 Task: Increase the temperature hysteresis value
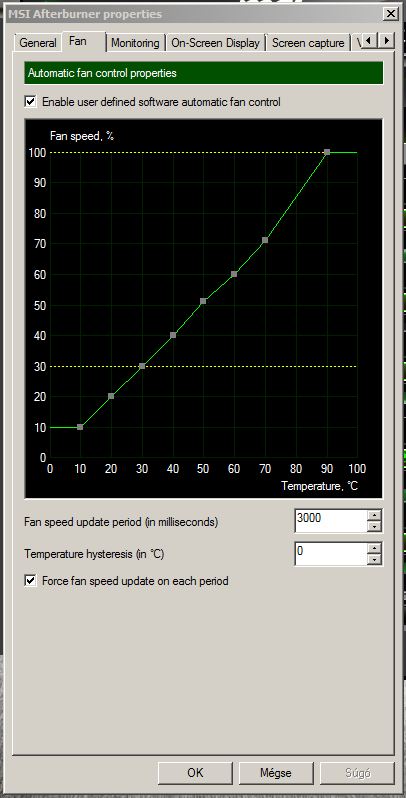375,548
